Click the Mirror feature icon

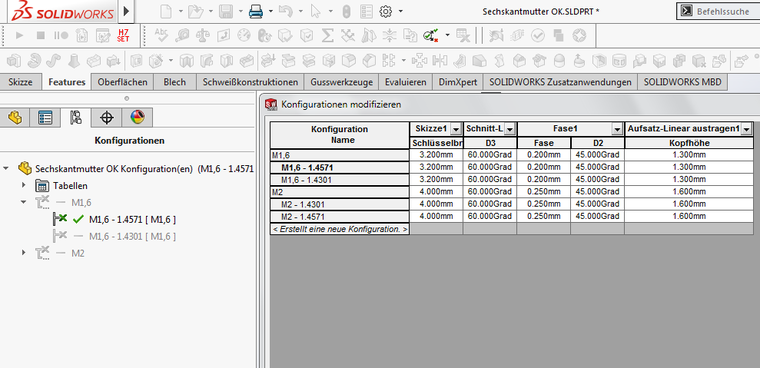[440, 61]
